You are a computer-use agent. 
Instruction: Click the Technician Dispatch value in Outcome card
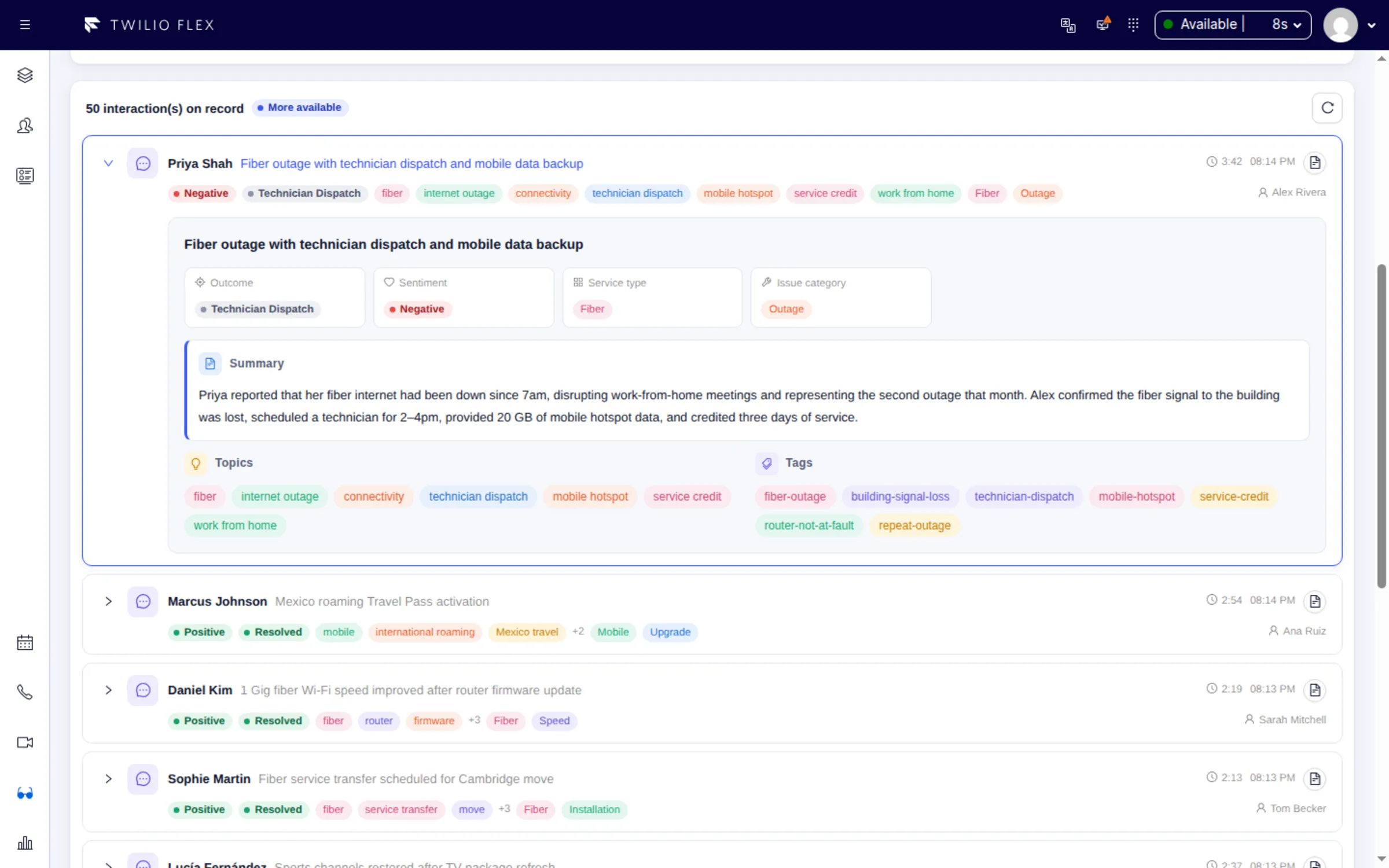[x=257, y=309]
